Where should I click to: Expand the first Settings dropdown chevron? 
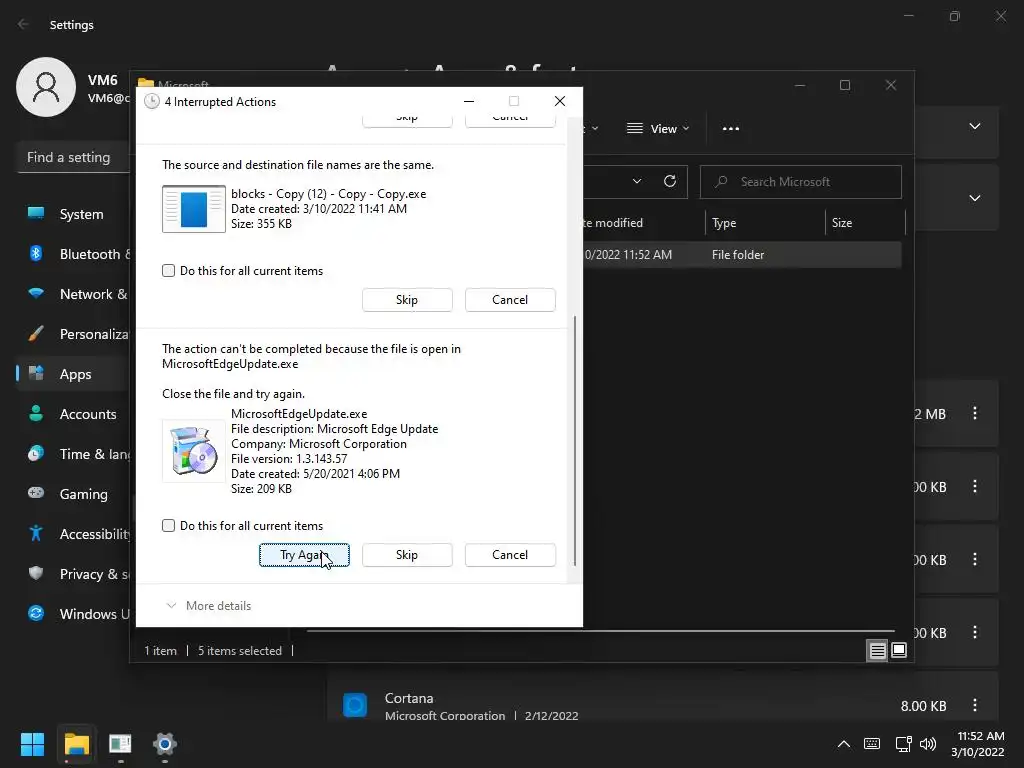coord(974,126)
